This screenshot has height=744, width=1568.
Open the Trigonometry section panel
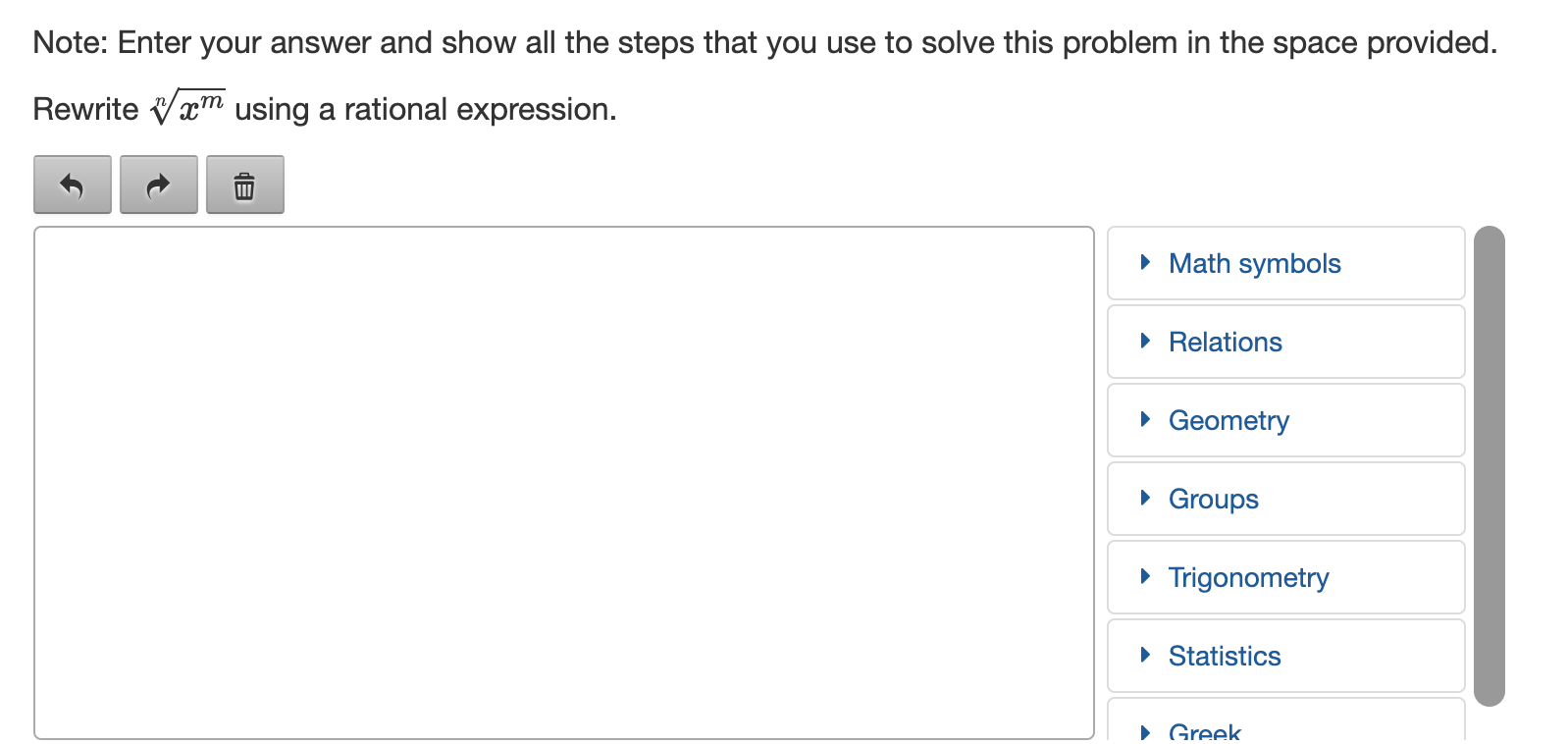click(1286, 577)
